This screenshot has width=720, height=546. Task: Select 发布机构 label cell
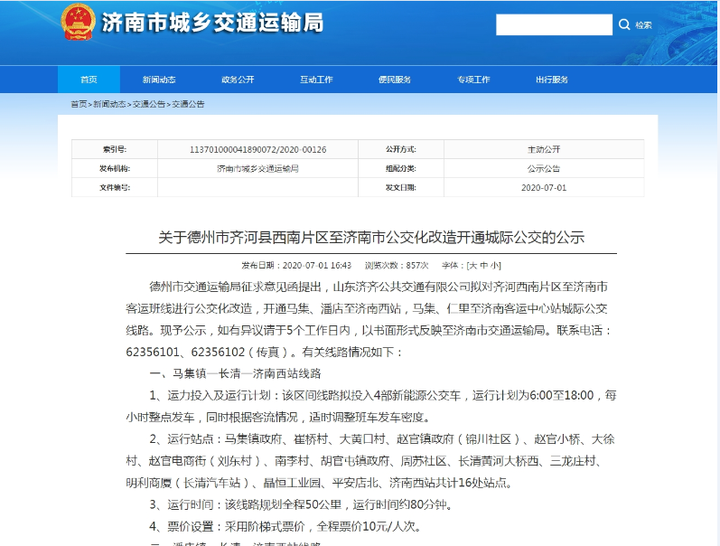(x=114, y=169)
